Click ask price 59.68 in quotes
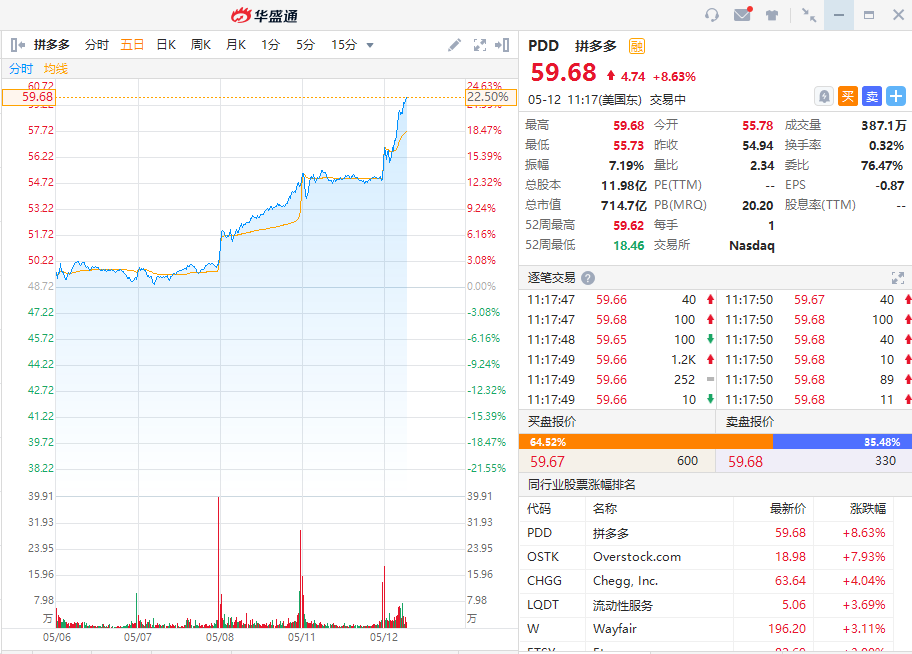This screenshot has width=912, height=654. [745, 461]
